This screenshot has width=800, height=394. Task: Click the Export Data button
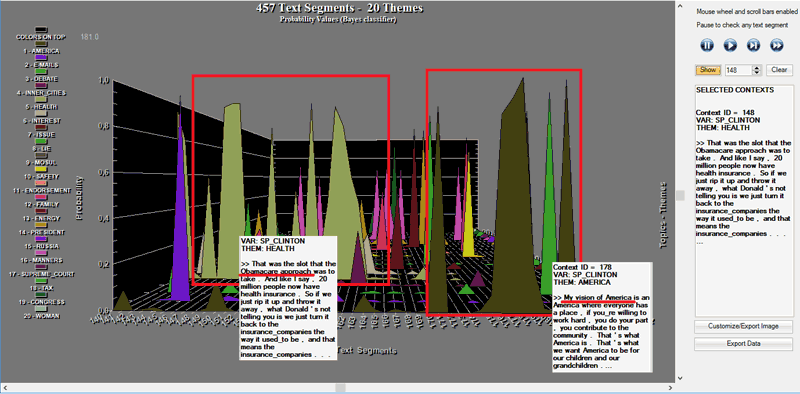[x=743, y=344]
